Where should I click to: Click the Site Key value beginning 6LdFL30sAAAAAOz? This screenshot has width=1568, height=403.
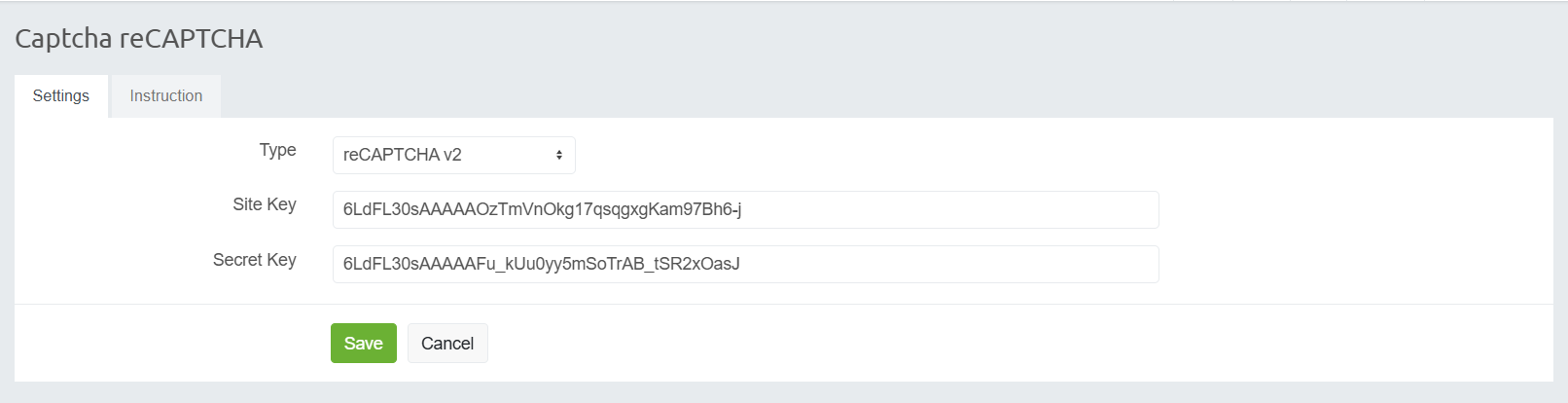pos(542,210)
